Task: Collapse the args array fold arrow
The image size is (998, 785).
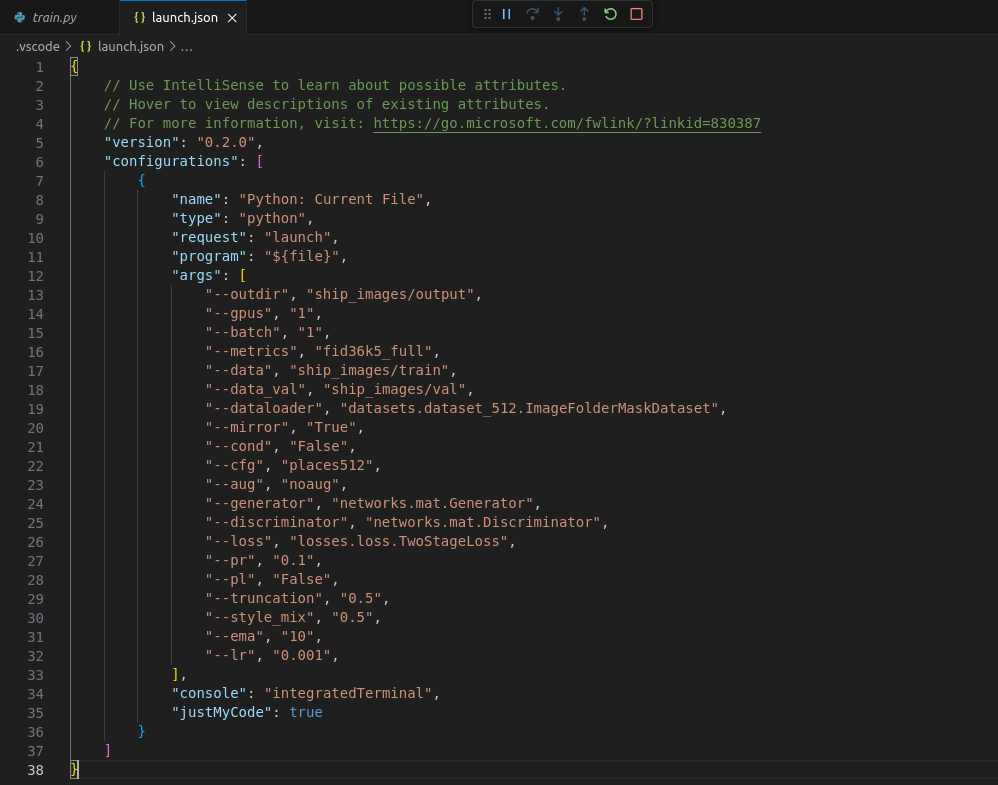Action: pyautogui.click(x=56, y=275)
